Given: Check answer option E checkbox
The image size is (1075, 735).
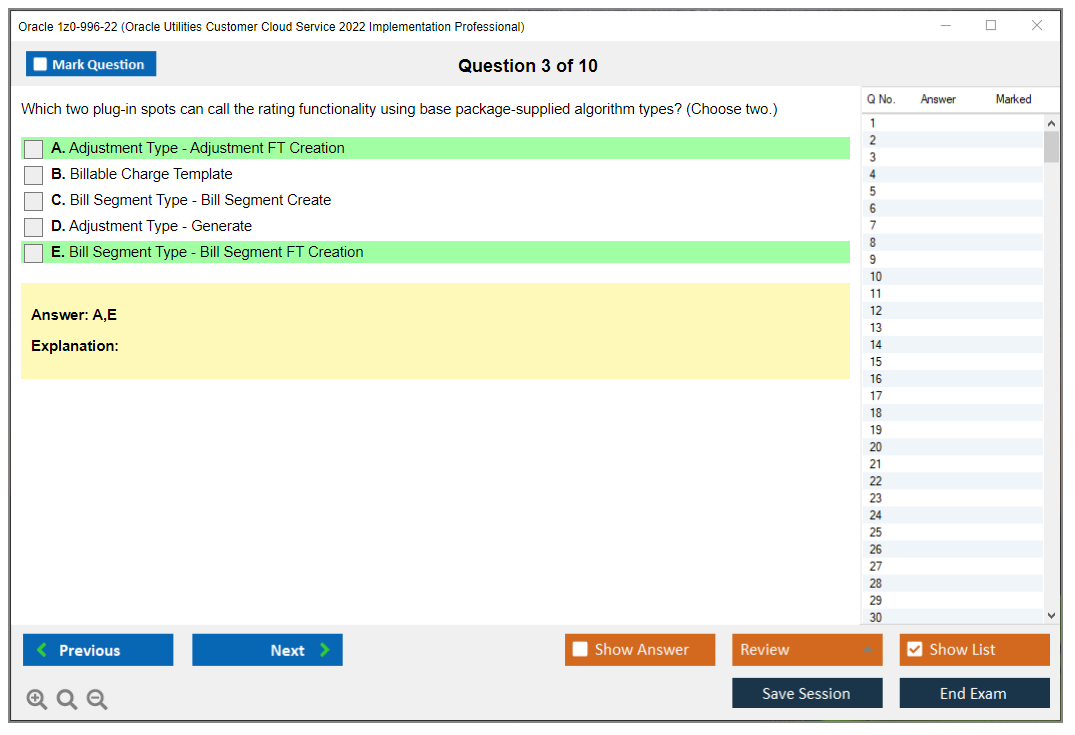Looking at the screenshot, I should (32, 252).
